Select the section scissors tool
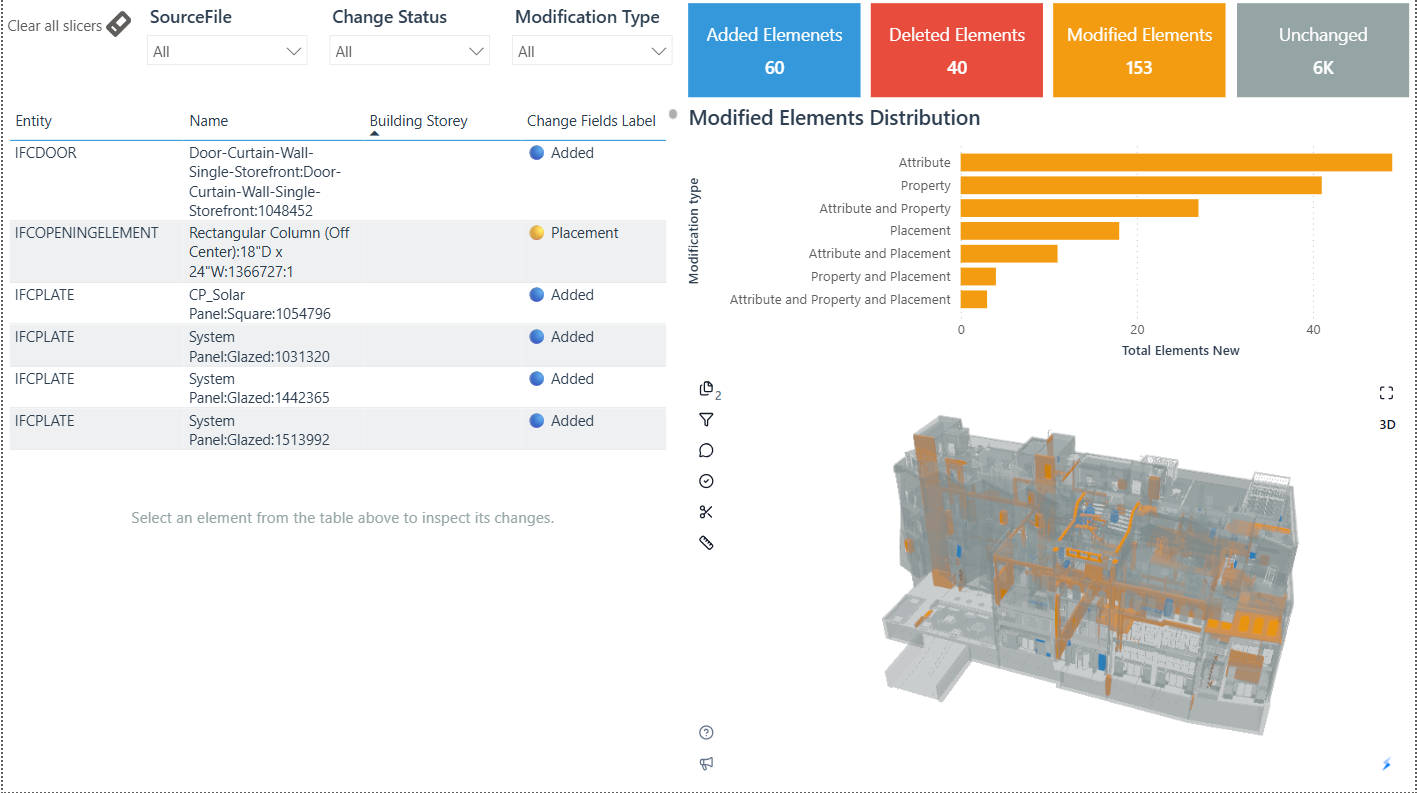Viewport: 1417px width, 793px height. click(706, 512)
